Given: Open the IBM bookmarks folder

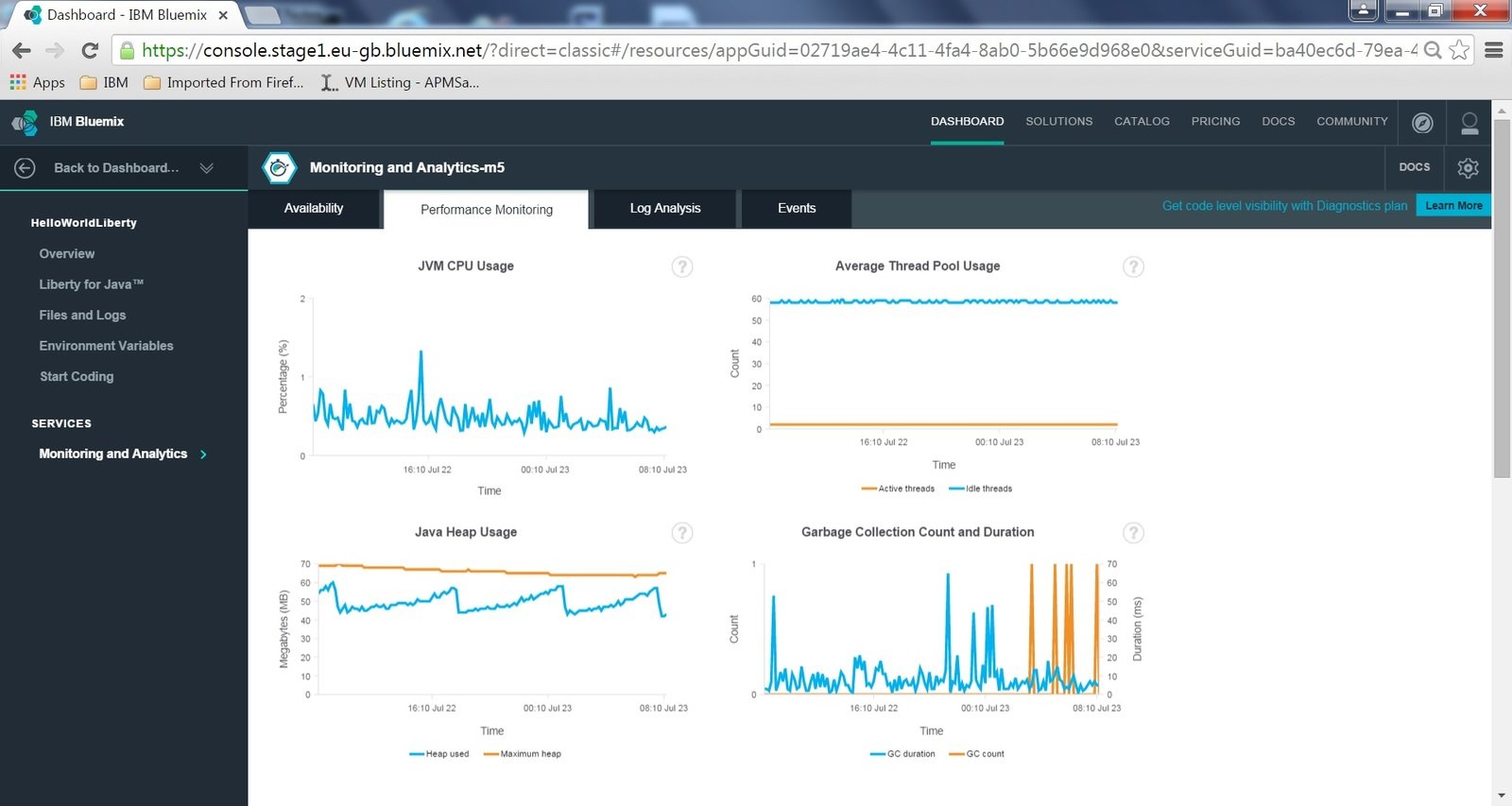Looking at the screenshot, I should tap(104, 82).
